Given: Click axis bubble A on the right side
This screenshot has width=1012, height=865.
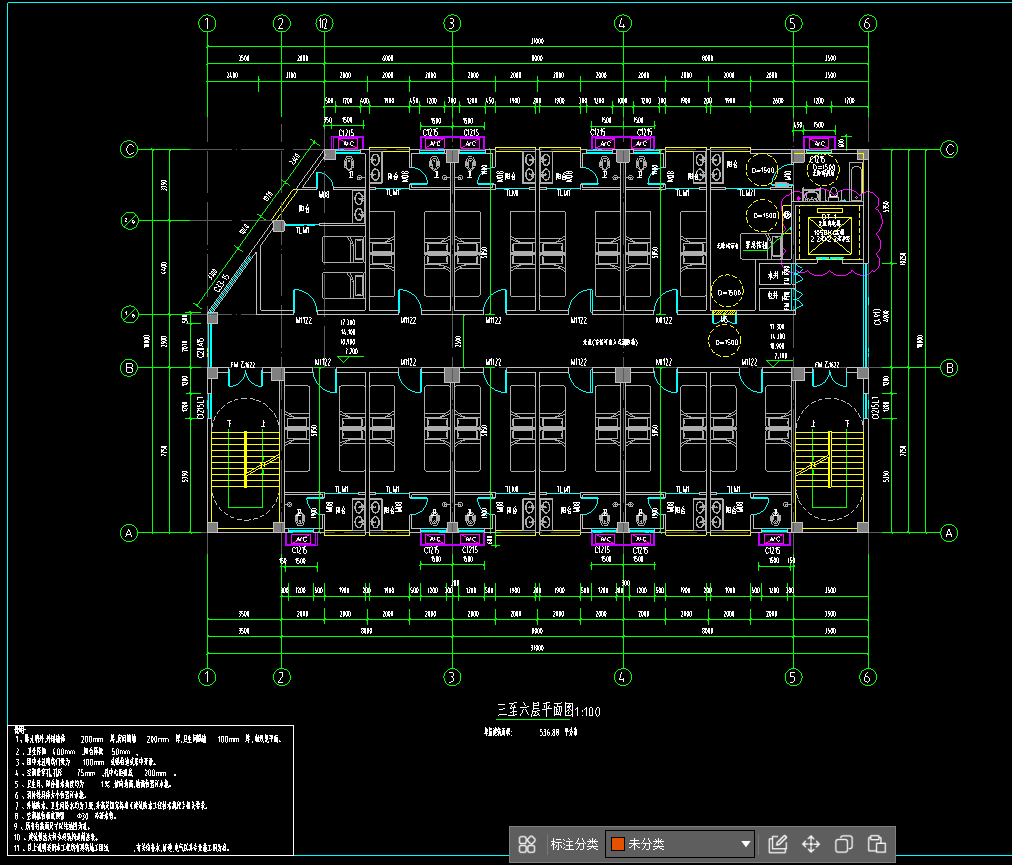Looking at the screenshot, I should click(x=950, y=533).
